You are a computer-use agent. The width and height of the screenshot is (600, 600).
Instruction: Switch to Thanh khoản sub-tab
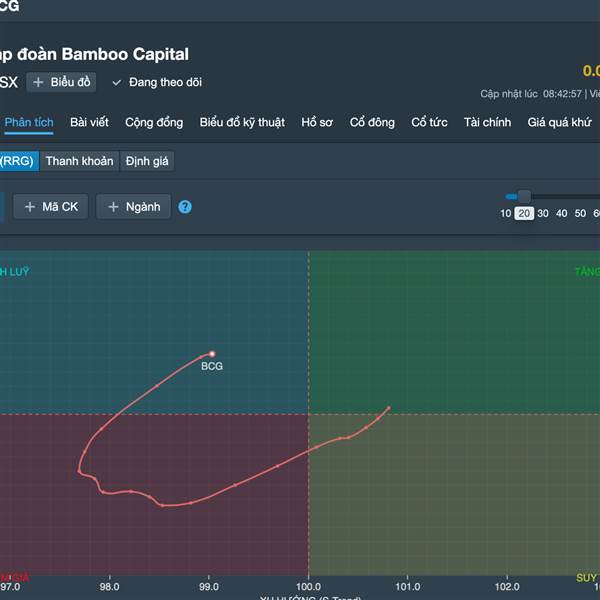tap(79, 161)
